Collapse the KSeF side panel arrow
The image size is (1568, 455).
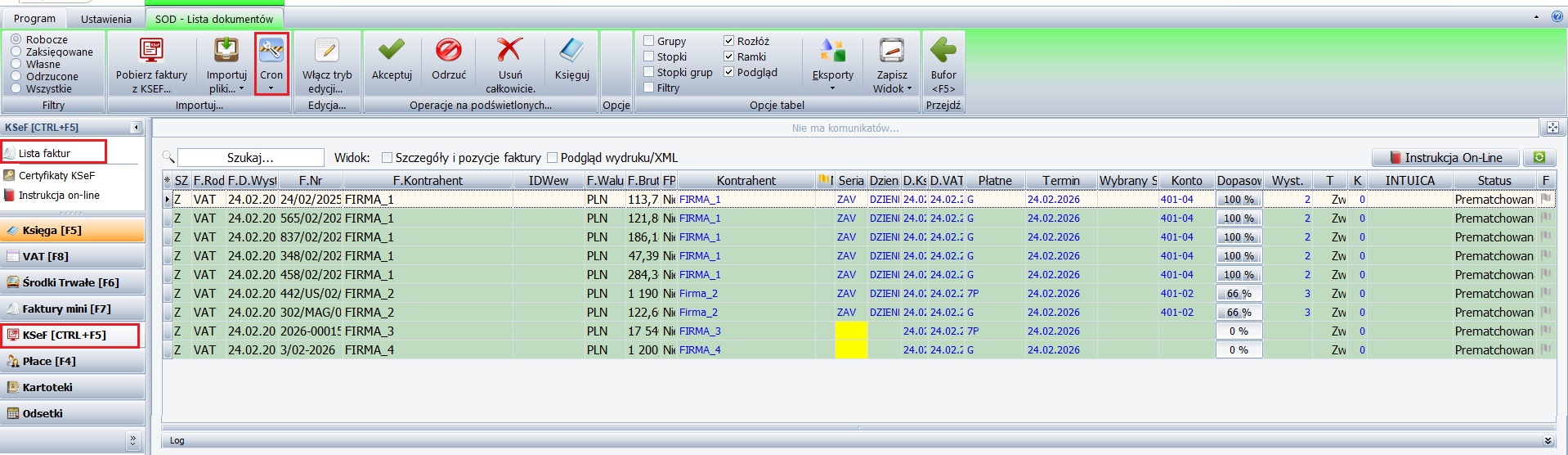[x=137, y=128]
